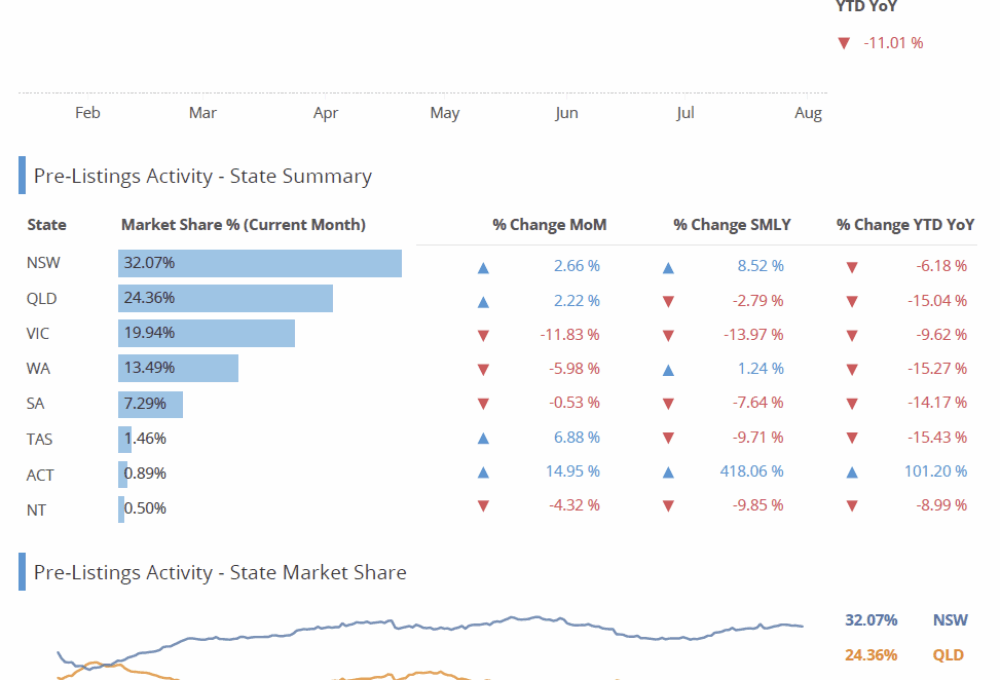Toggle the NSW series in chart legend

pos(949,620)
